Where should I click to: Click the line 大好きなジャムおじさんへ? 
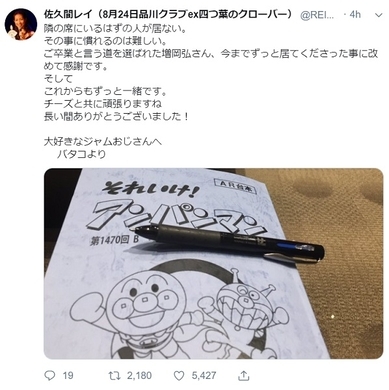click(103, 141)
